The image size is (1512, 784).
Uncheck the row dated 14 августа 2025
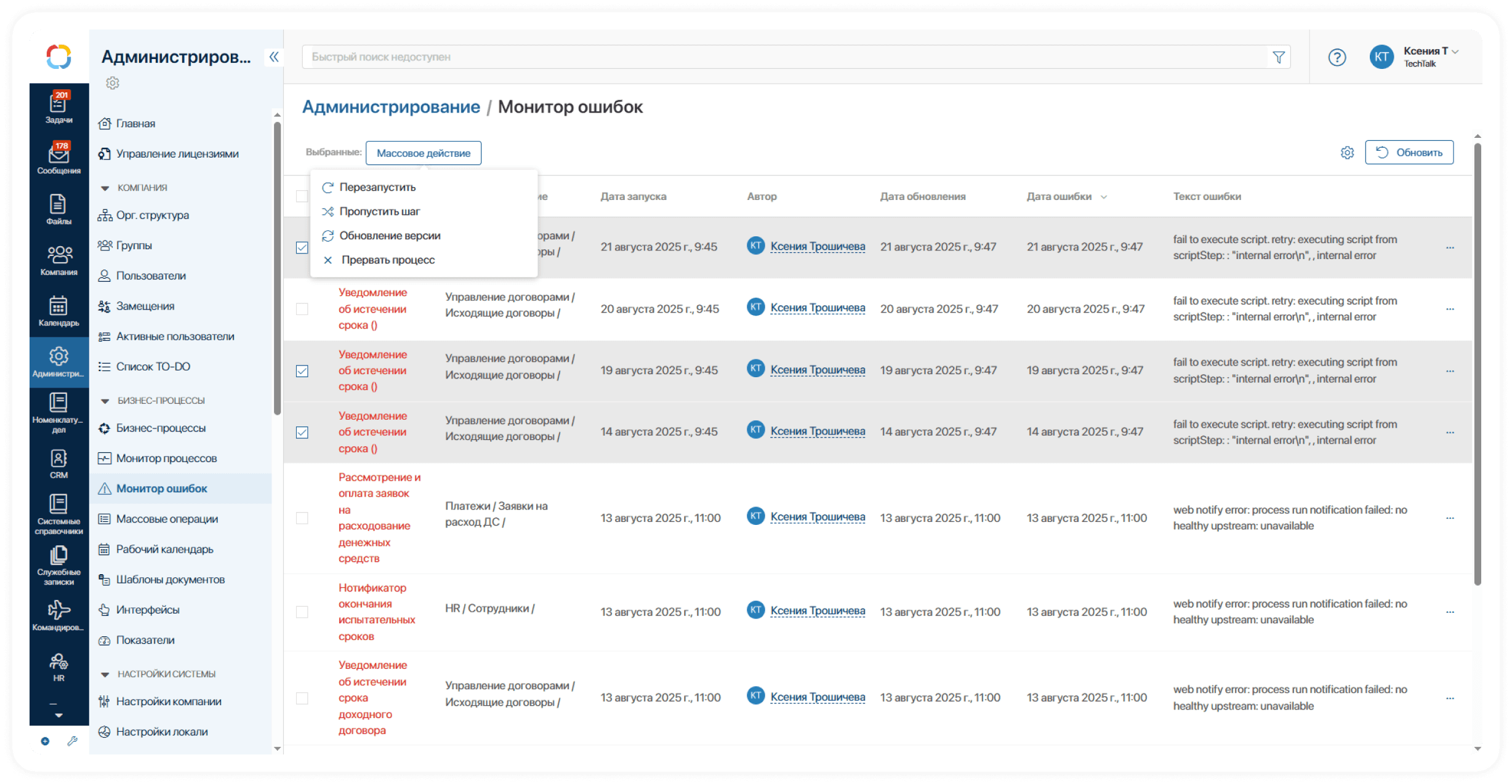coord(302,433)
